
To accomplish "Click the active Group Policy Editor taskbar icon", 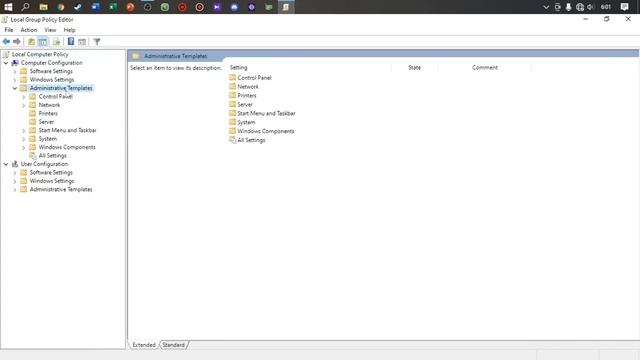I will pos(286,7).
